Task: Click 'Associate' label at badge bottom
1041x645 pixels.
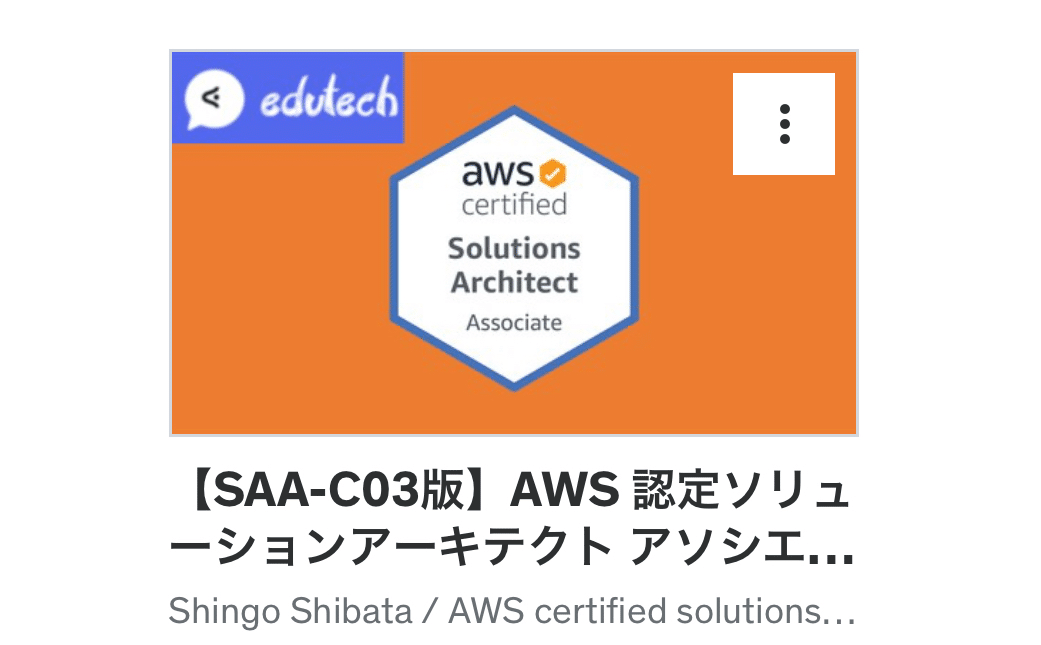Action: pos(514,322)
